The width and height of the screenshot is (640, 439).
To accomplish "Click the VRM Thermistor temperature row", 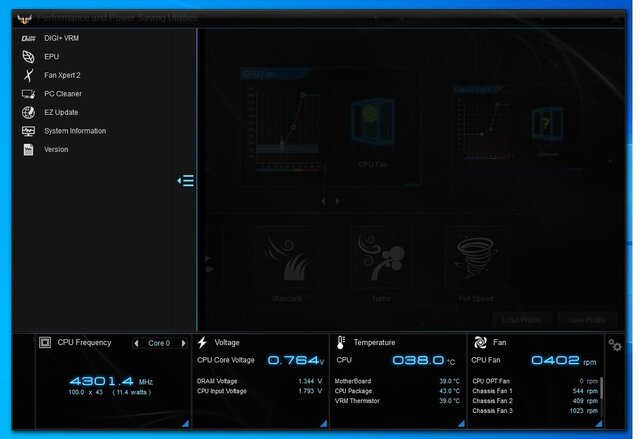I will pyautogui.click(x=397, y=401).
